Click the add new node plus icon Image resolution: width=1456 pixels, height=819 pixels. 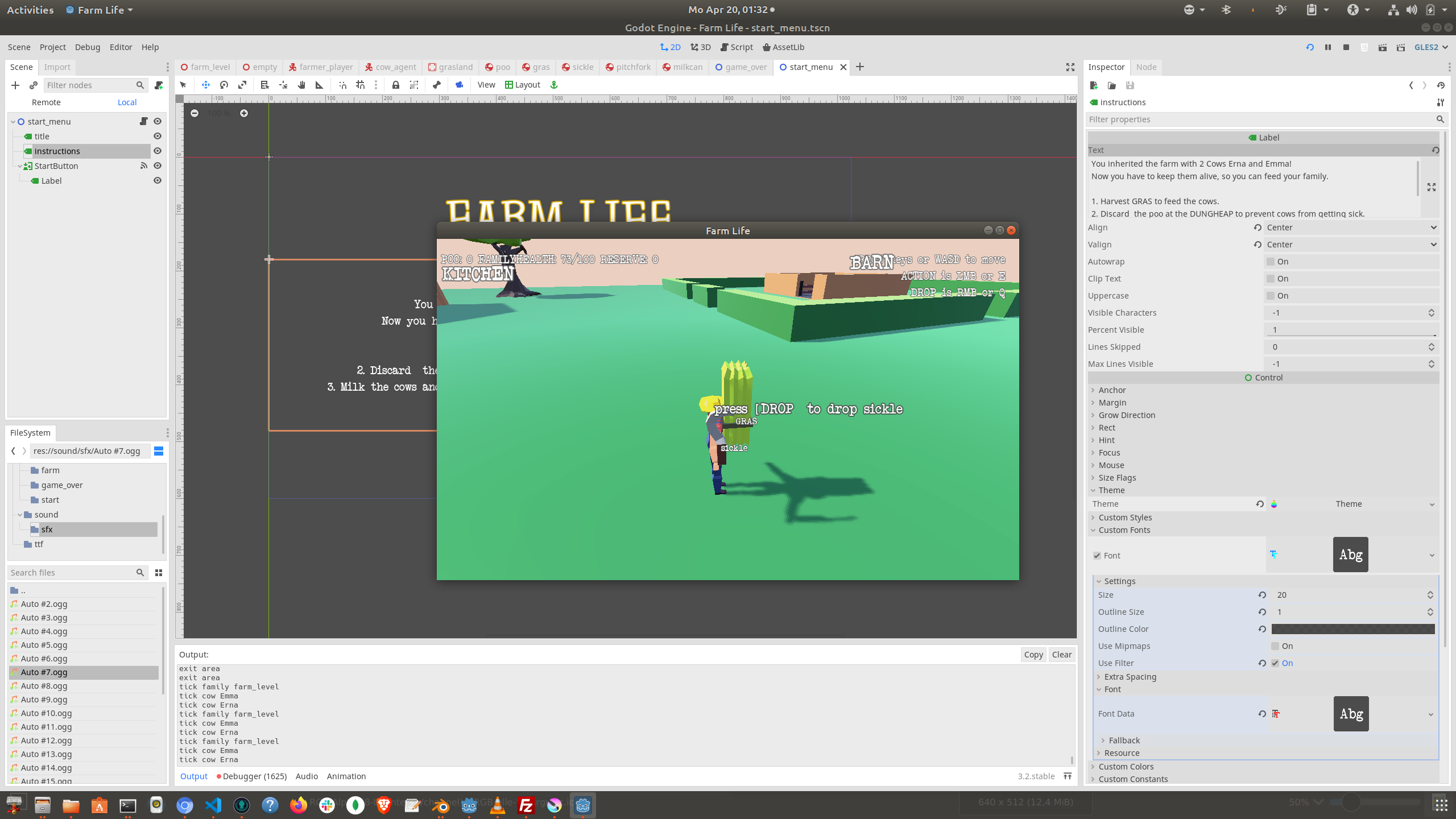coord(15,85)
